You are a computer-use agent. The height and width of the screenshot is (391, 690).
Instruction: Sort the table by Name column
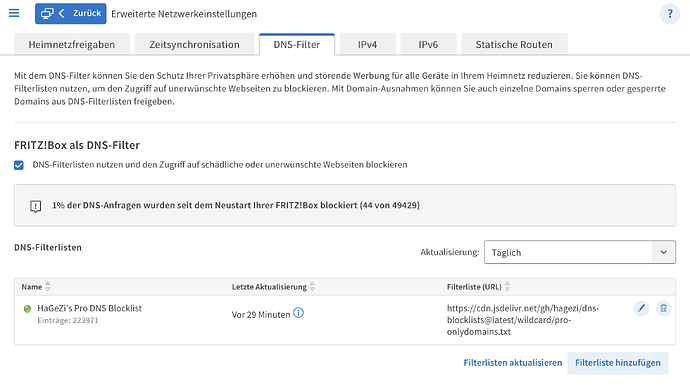point(36,287)
